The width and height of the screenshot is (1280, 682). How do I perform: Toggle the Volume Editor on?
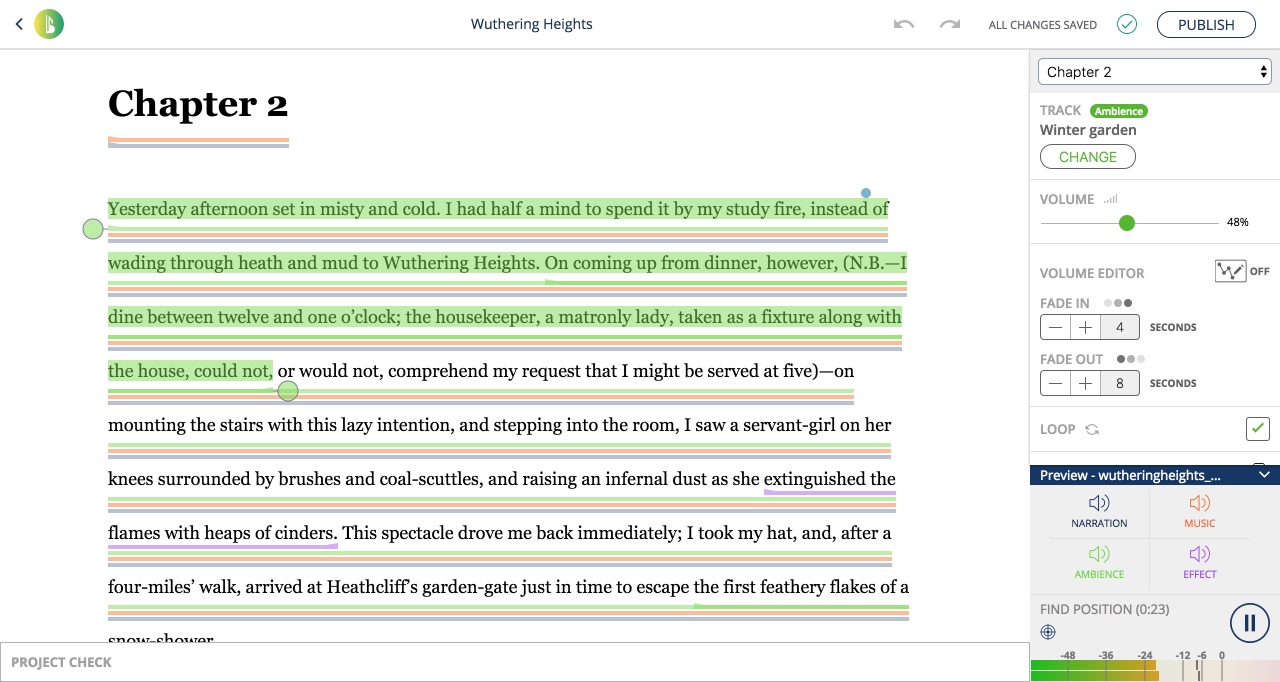(1230, 271)
